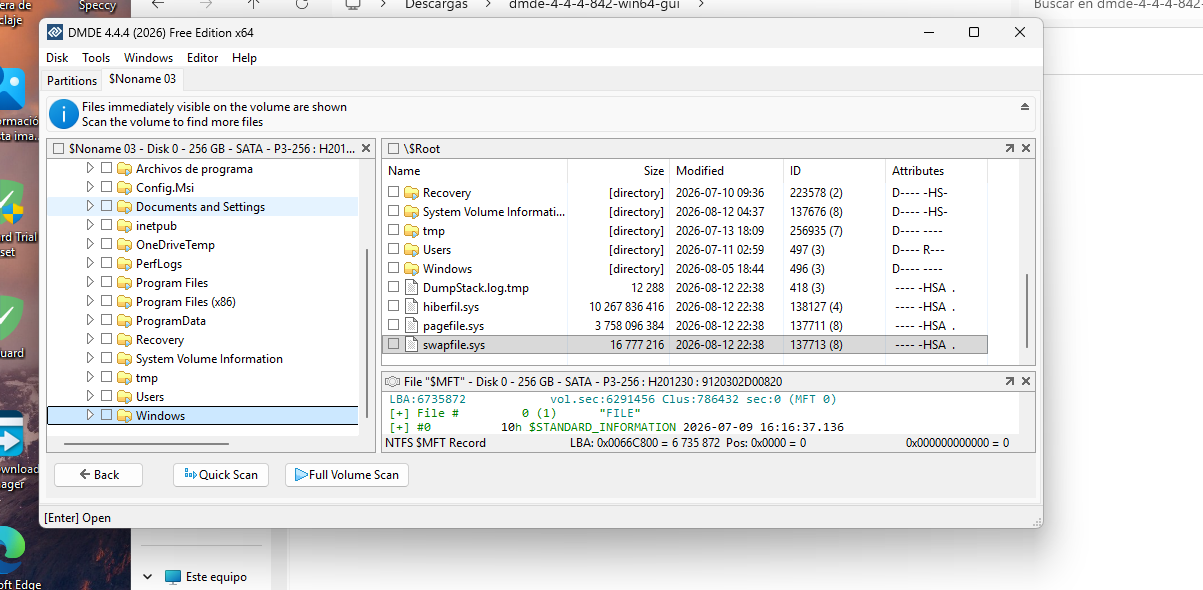The width and height of the screenshot is (1203, 590).
Task: Expand the Recovery tree node
Action: 89,340
